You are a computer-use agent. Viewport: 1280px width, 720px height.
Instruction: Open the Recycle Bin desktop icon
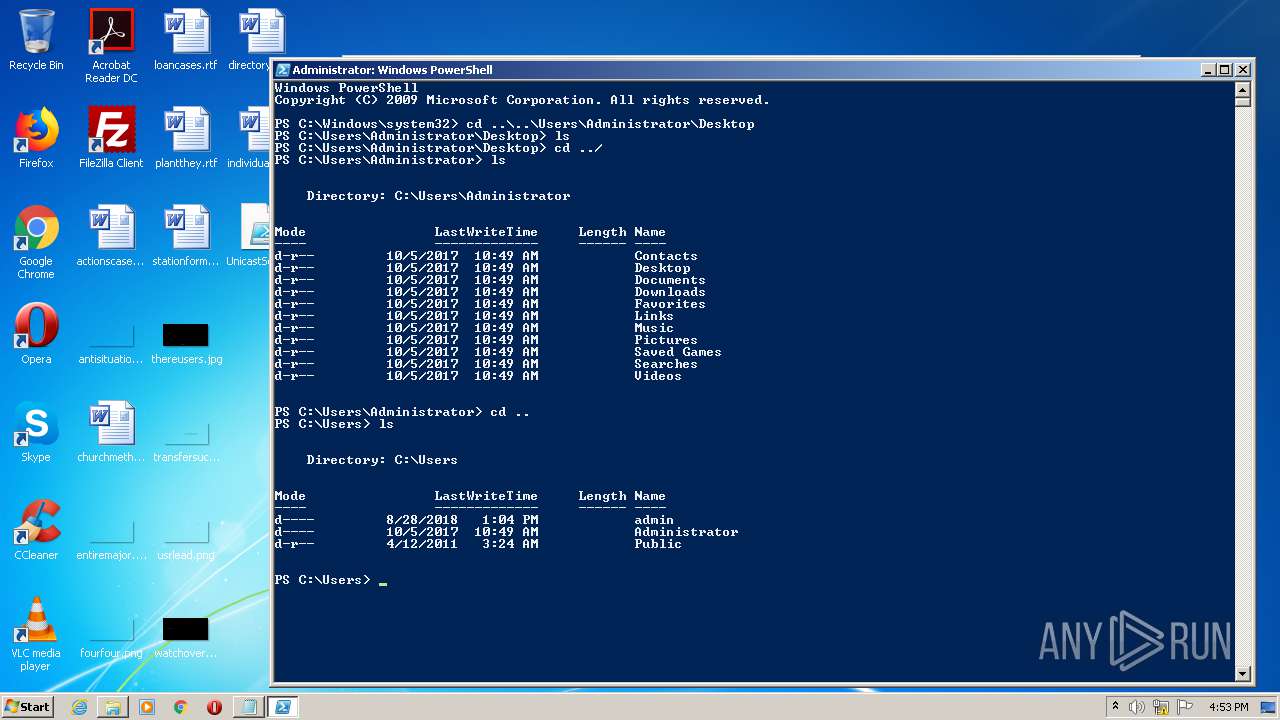(36, 40)
